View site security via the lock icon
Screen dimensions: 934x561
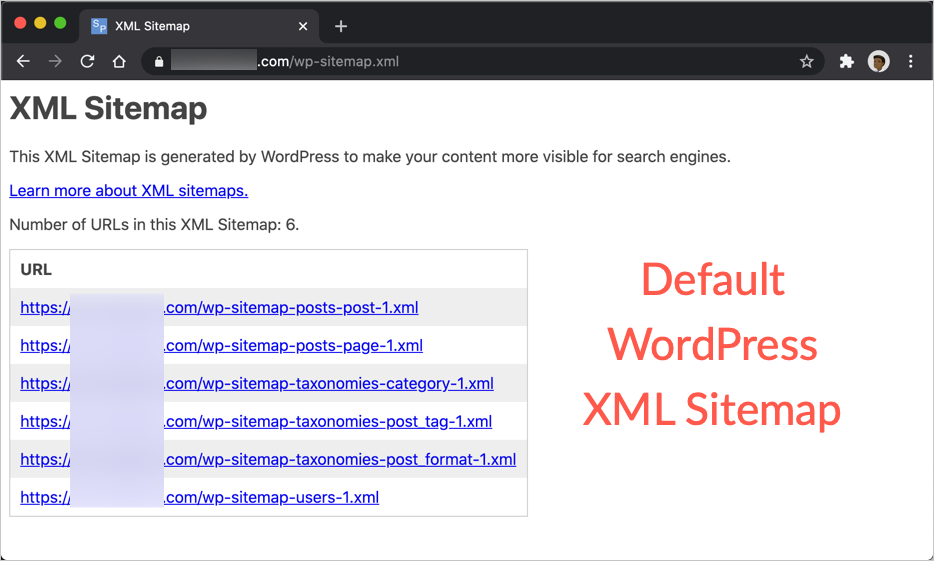(158, 61)
